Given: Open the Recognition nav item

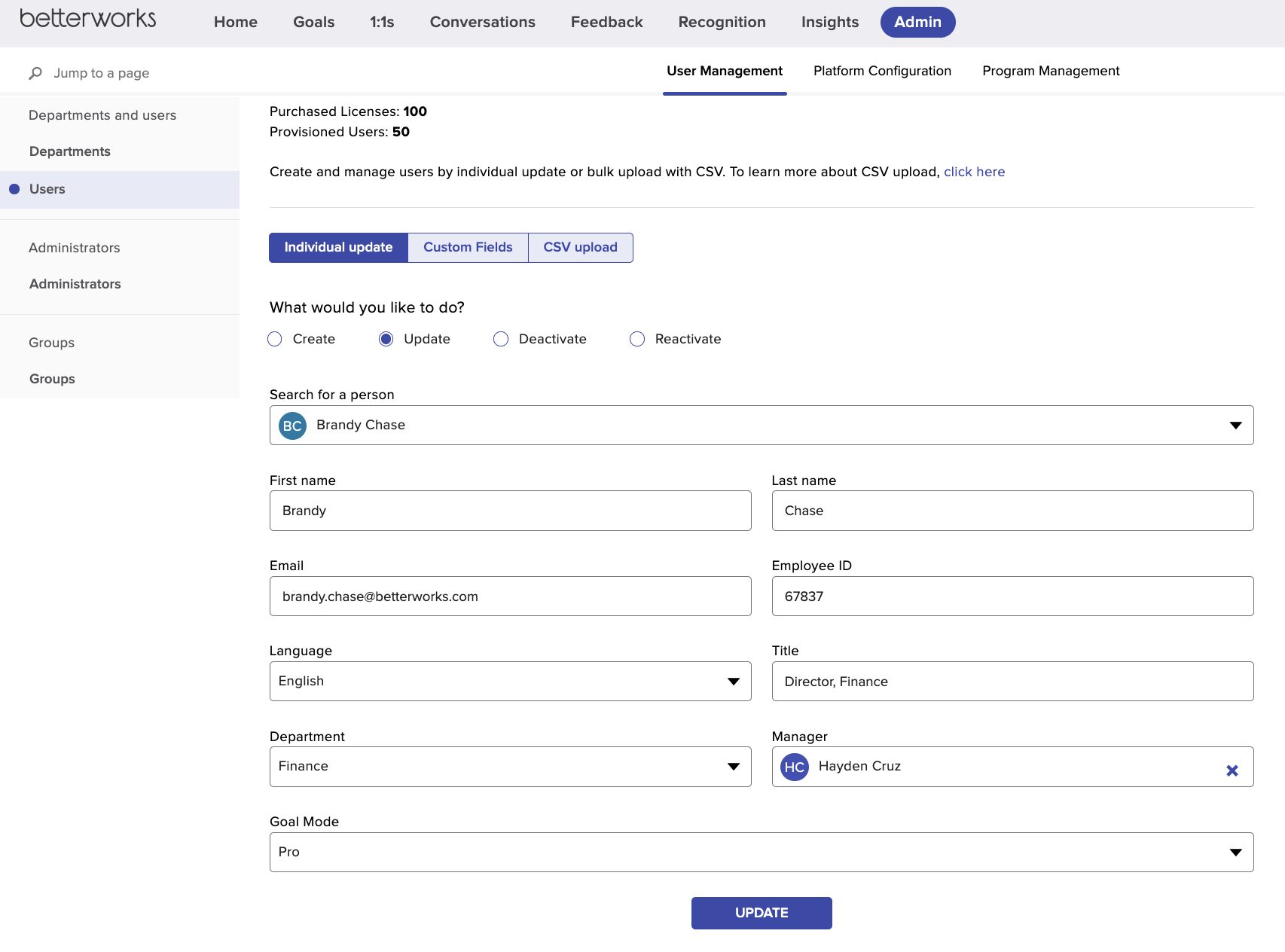Looking at the screenshot, I should point(722,22).
